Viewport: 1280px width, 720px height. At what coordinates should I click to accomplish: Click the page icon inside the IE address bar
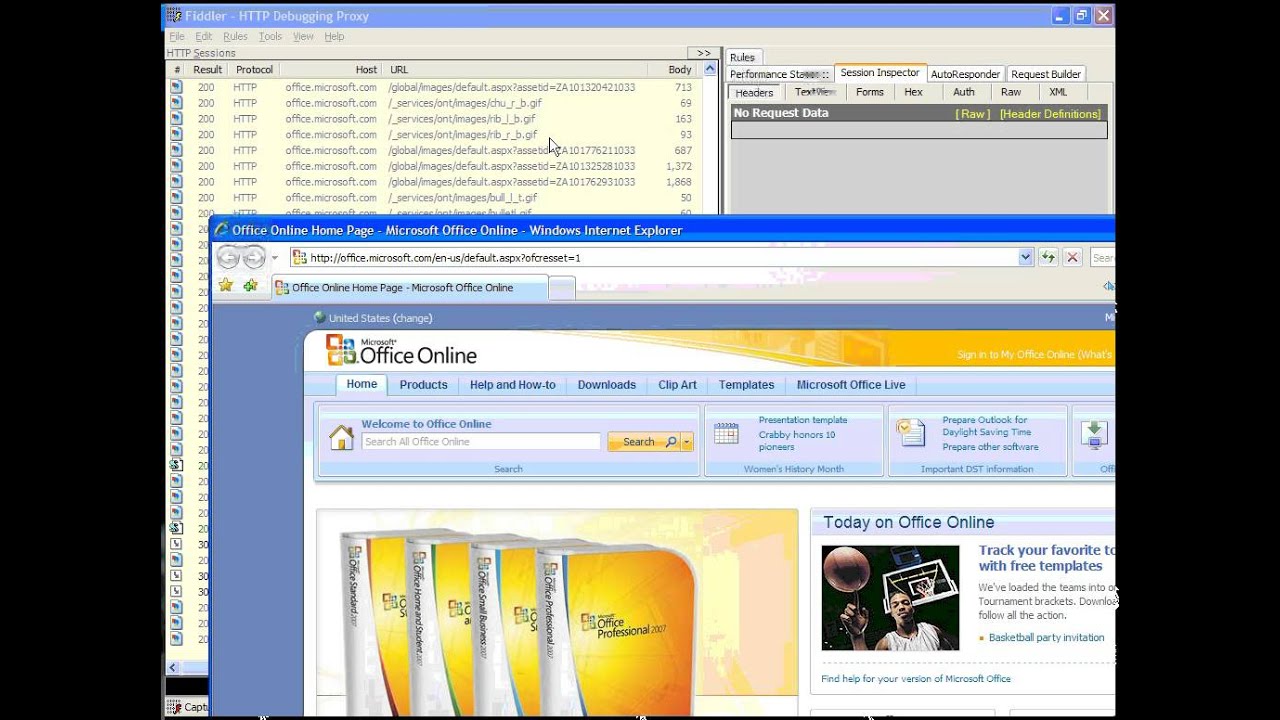coord(299,258)
